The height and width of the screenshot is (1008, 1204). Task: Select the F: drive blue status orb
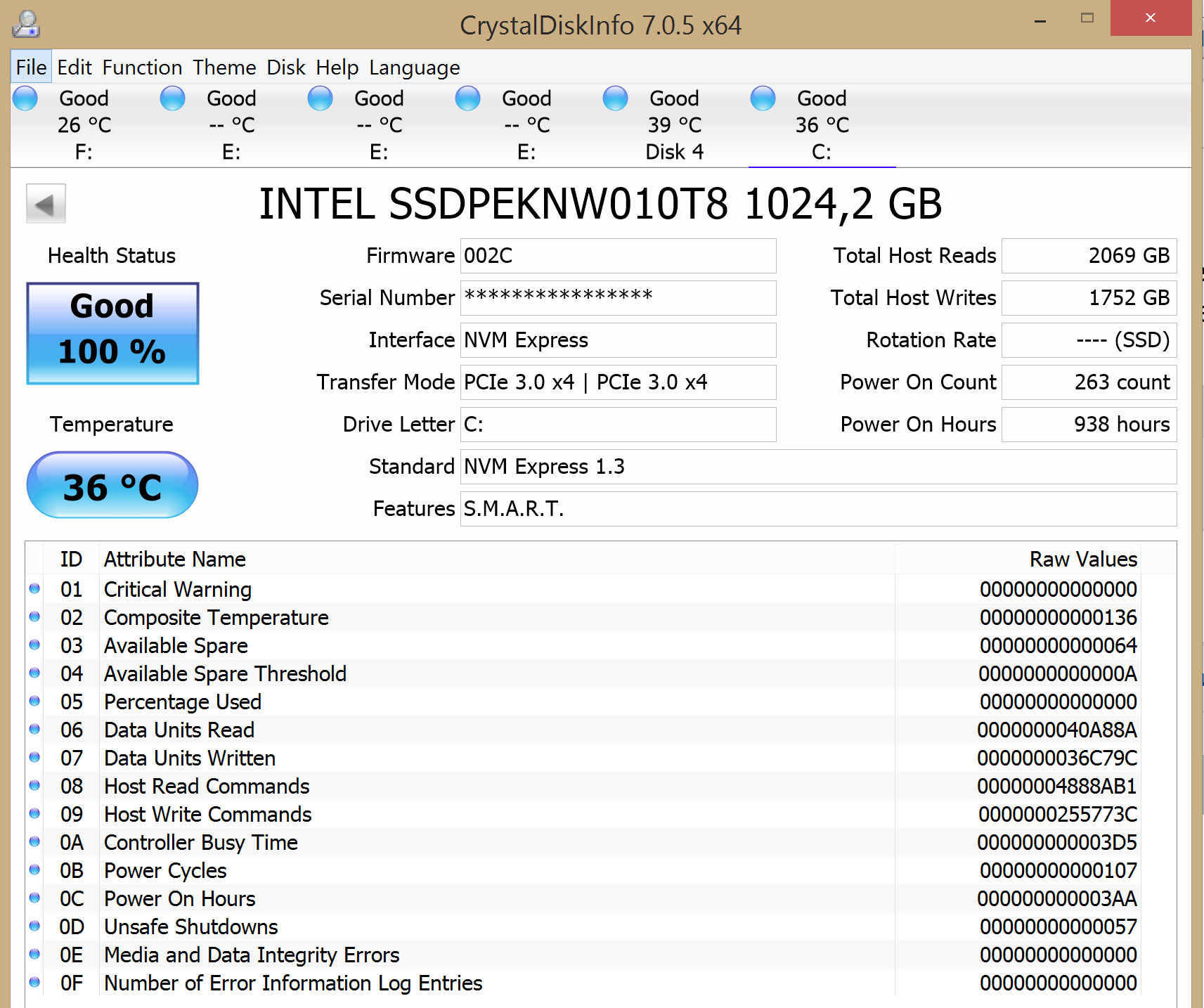click(x=25, y=98)
